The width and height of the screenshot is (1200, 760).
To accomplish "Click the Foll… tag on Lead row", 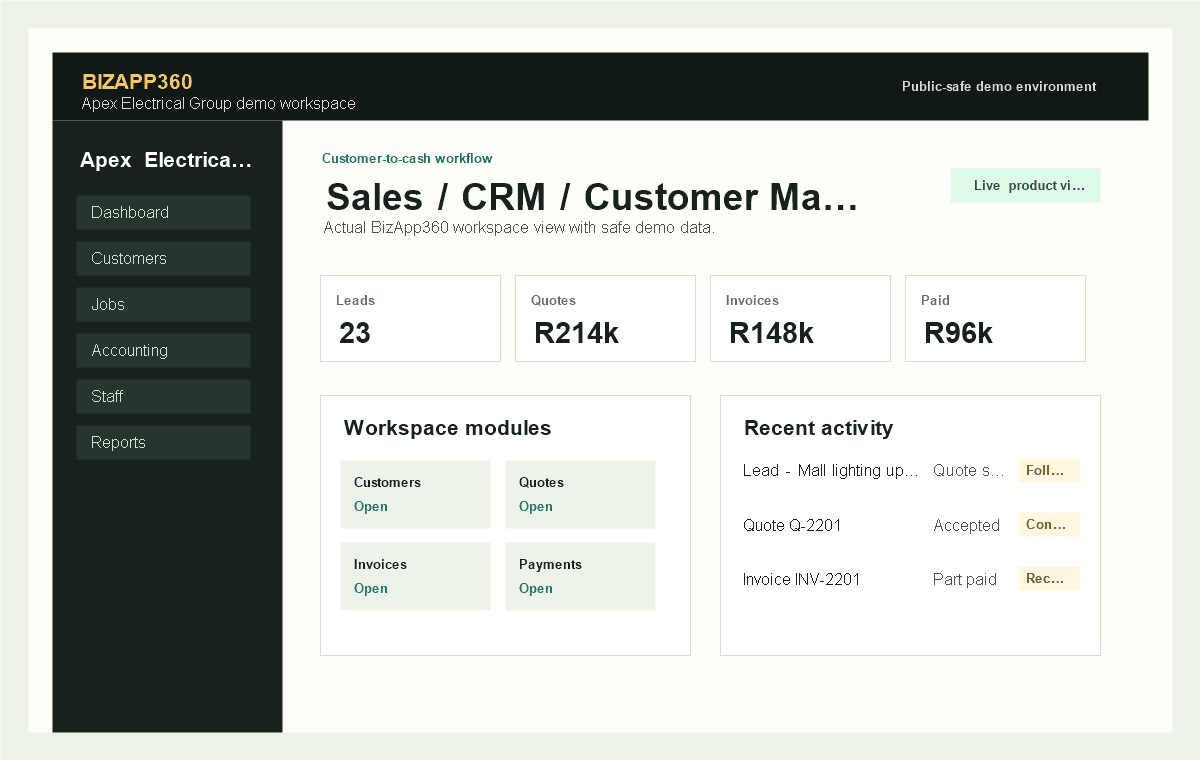I will click(x=1049, y=470).
